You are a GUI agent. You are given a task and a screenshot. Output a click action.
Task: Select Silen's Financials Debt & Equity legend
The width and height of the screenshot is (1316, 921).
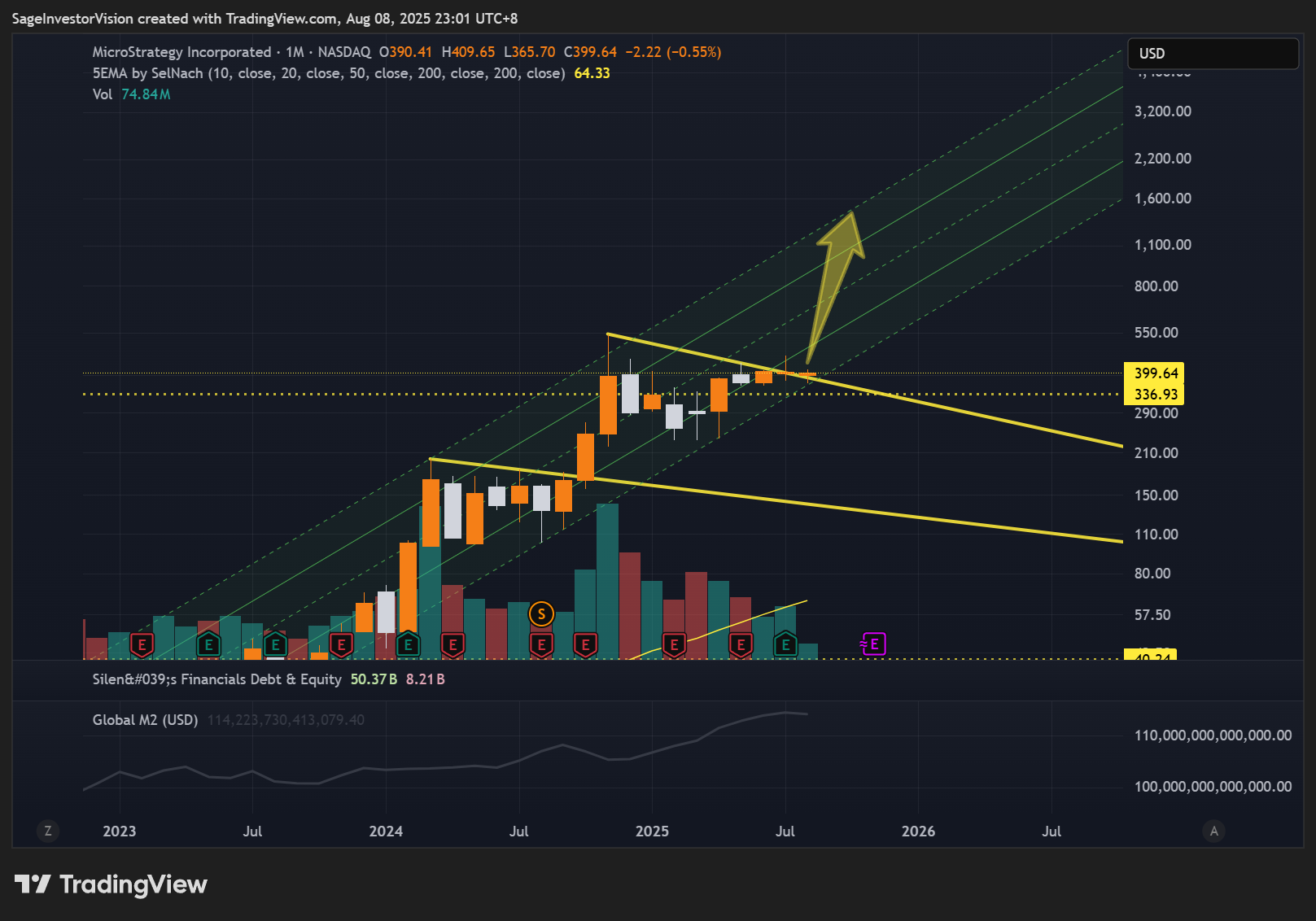pos(216,679)
